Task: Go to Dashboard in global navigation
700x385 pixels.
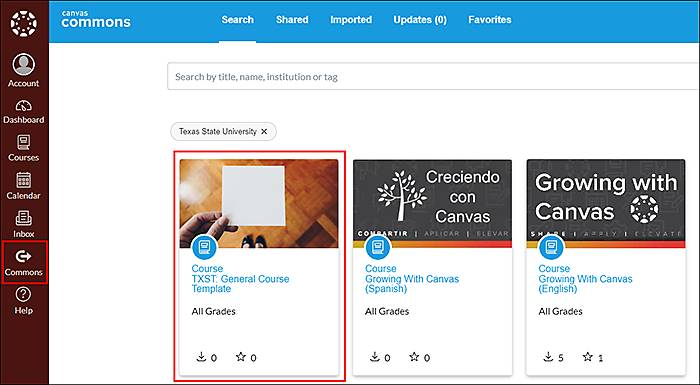Action: click(24, 112)
